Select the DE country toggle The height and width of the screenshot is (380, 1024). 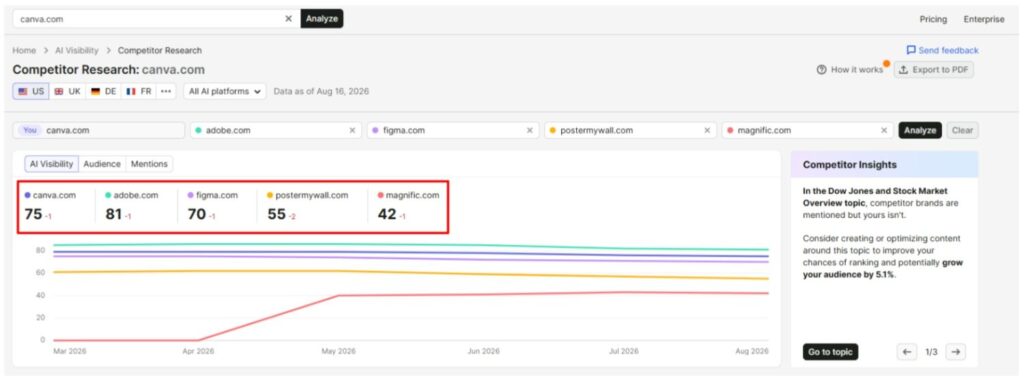[x=104, y=91]
